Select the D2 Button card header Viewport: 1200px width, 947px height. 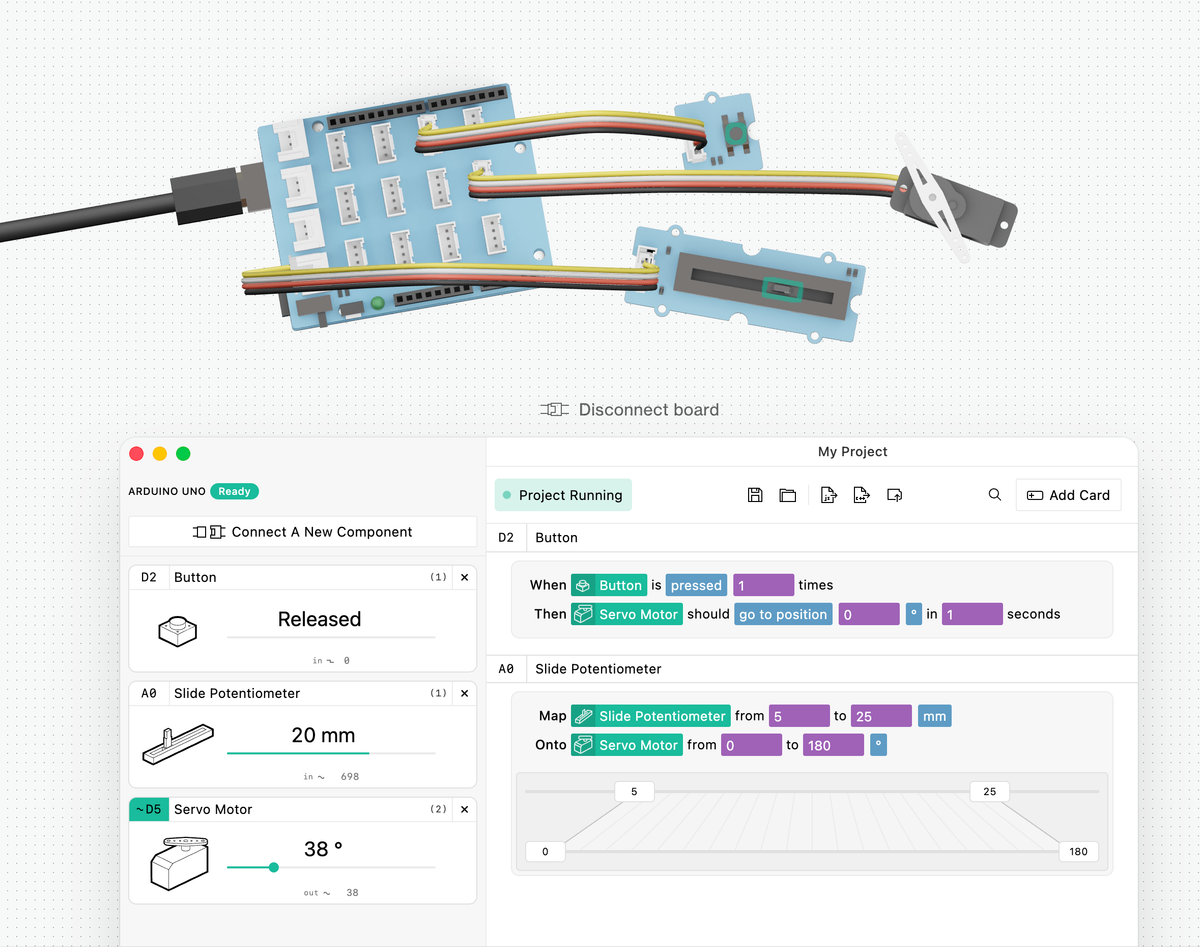[812, 538]
